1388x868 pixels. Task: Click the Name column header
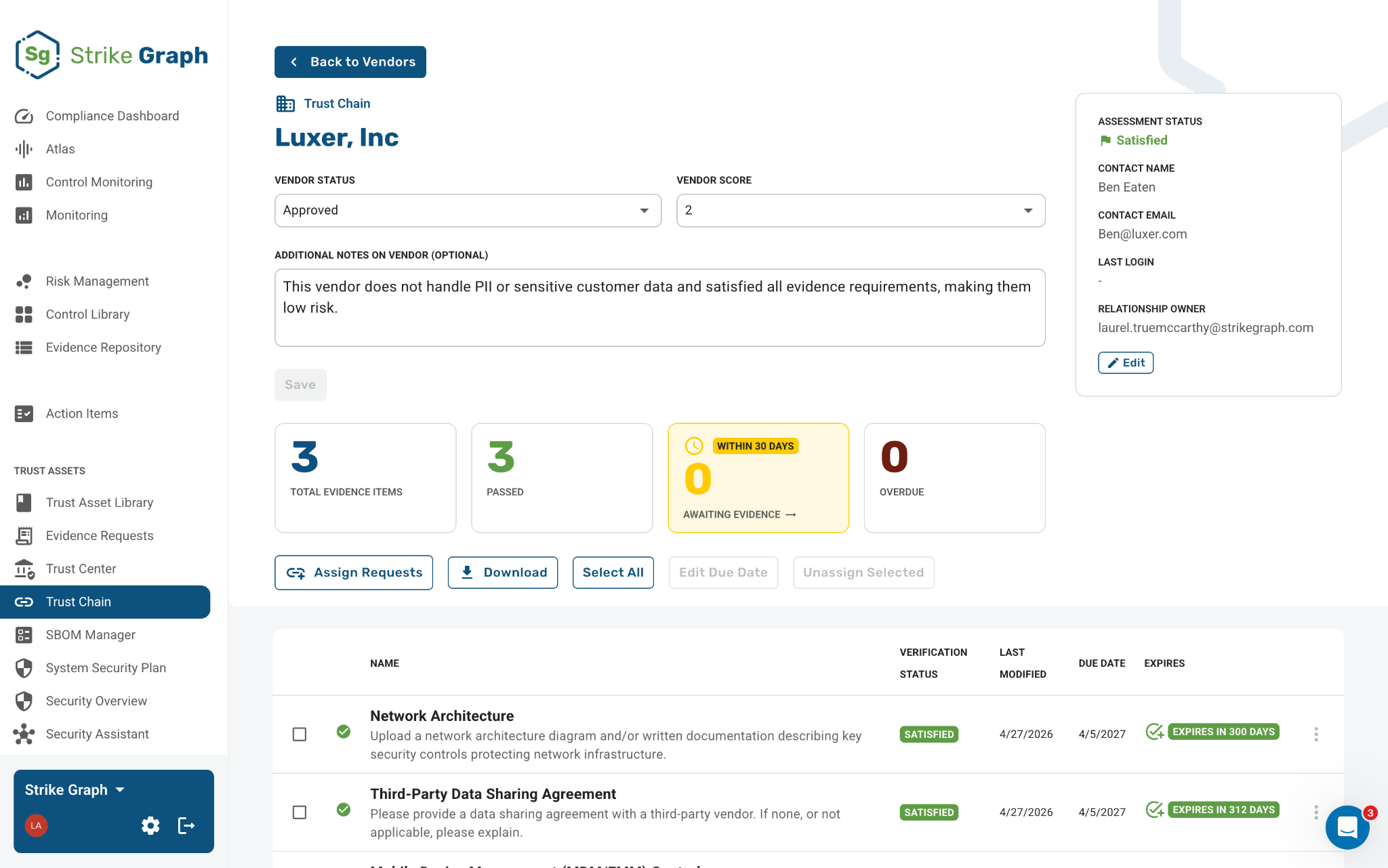click(384, 663)
